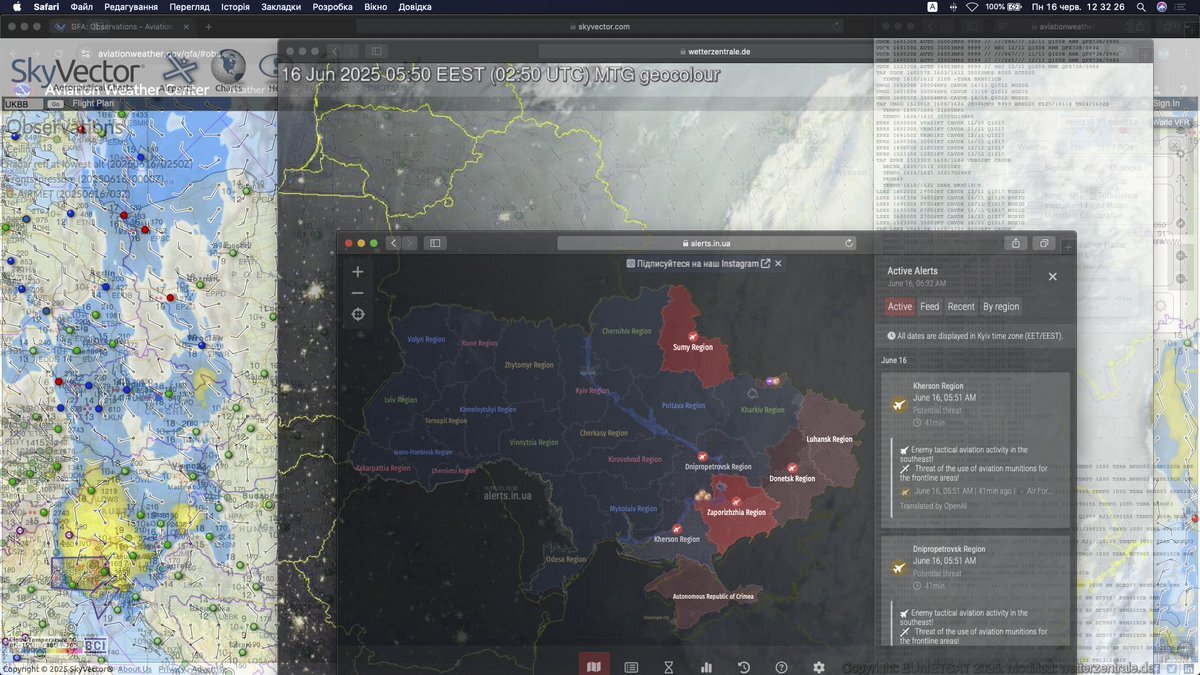The height and width of the screenshot is (675, 1200).
Task: Open the Apple menu
Action: click(x=17, y=7)
